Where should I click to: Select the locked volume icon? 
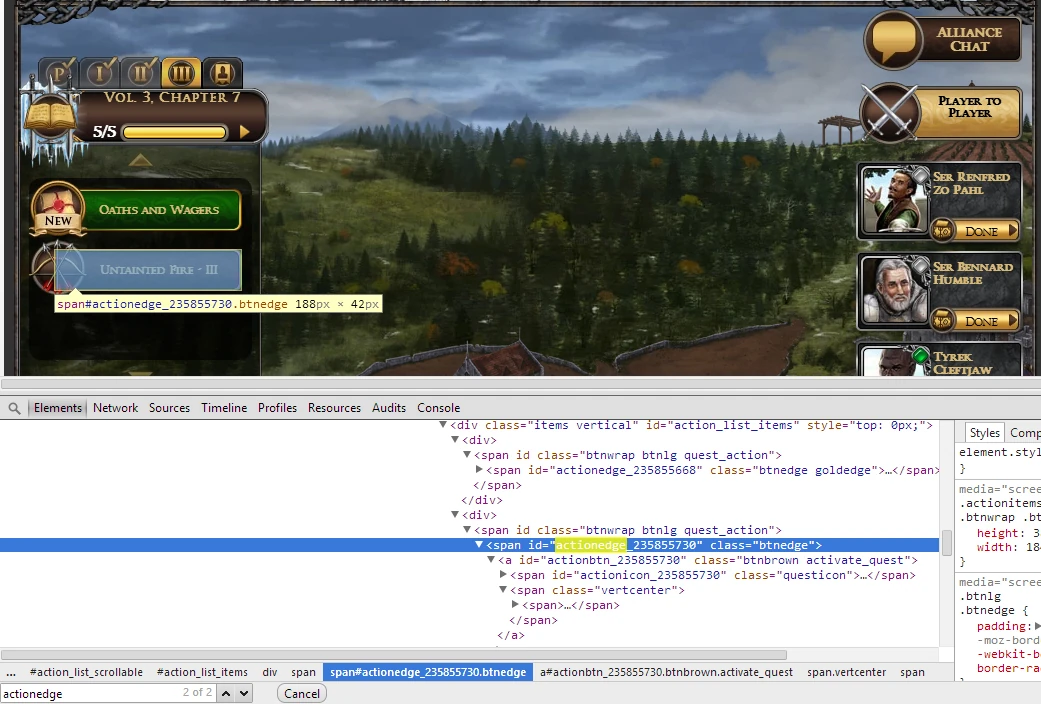point(222,72)
